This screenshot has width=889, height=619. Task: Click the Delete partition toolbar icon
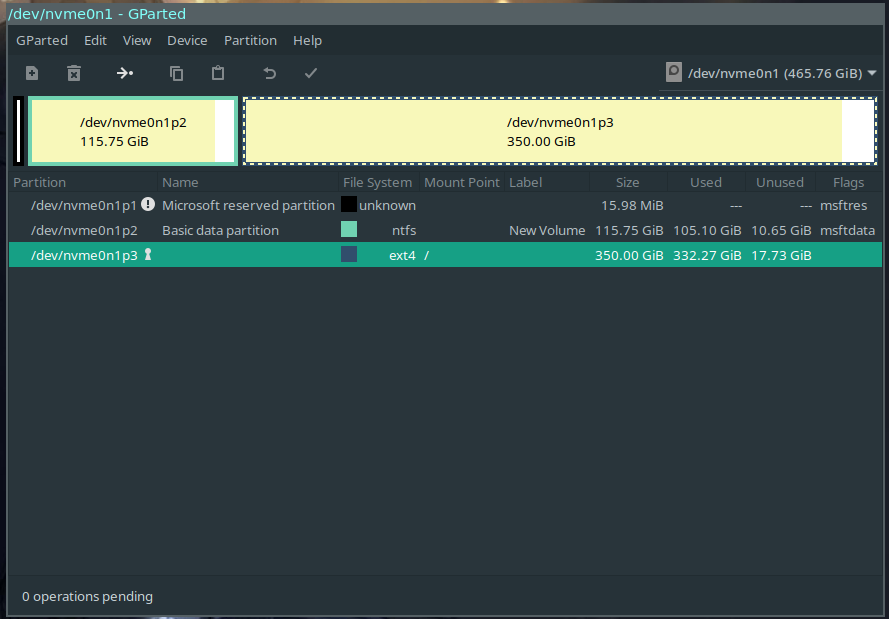(73, 73)
